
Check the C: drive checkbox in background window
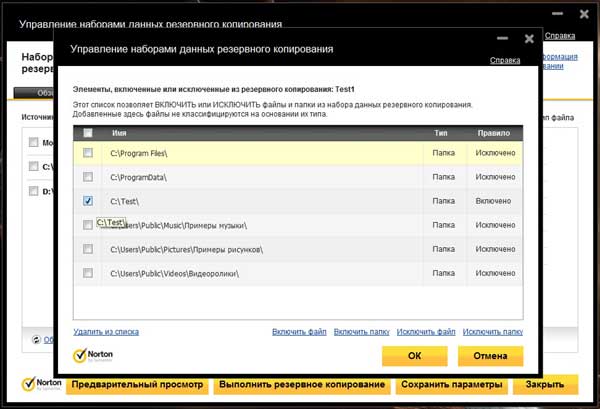coord(34,166)
